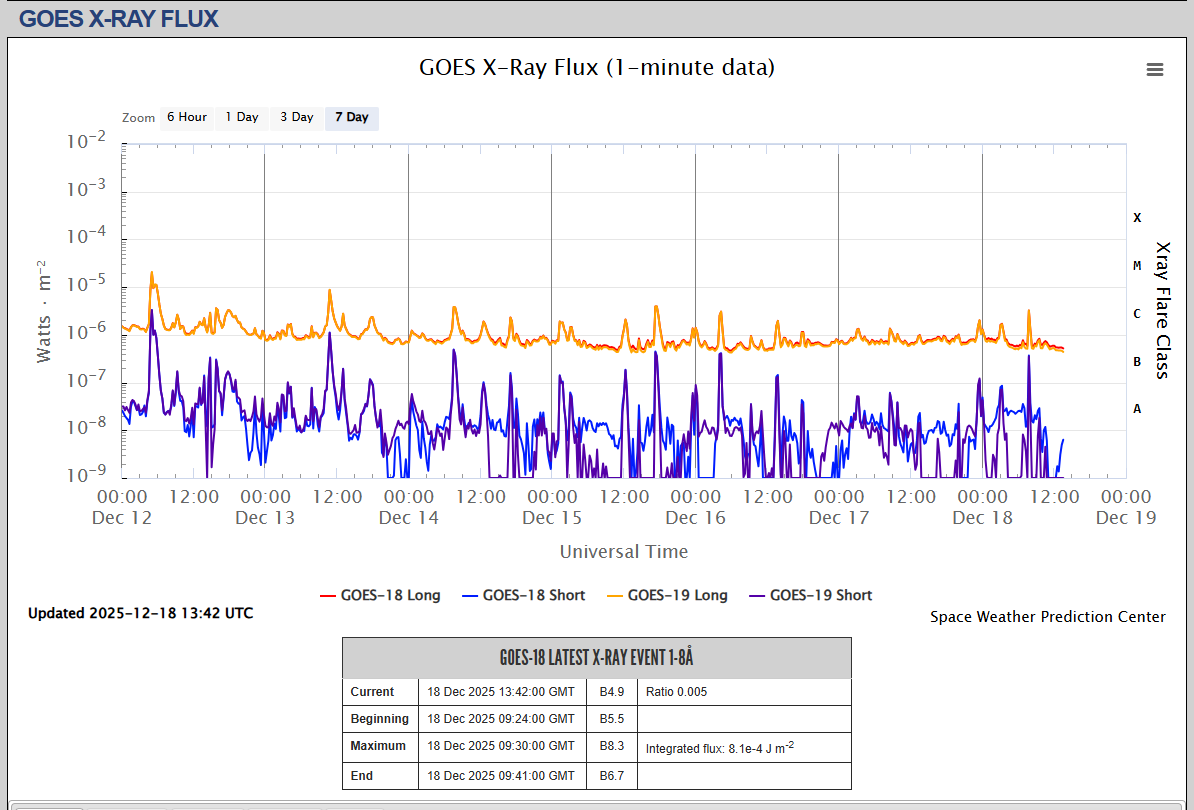Click the Universal Time axis title

click(x=623, y=551)
